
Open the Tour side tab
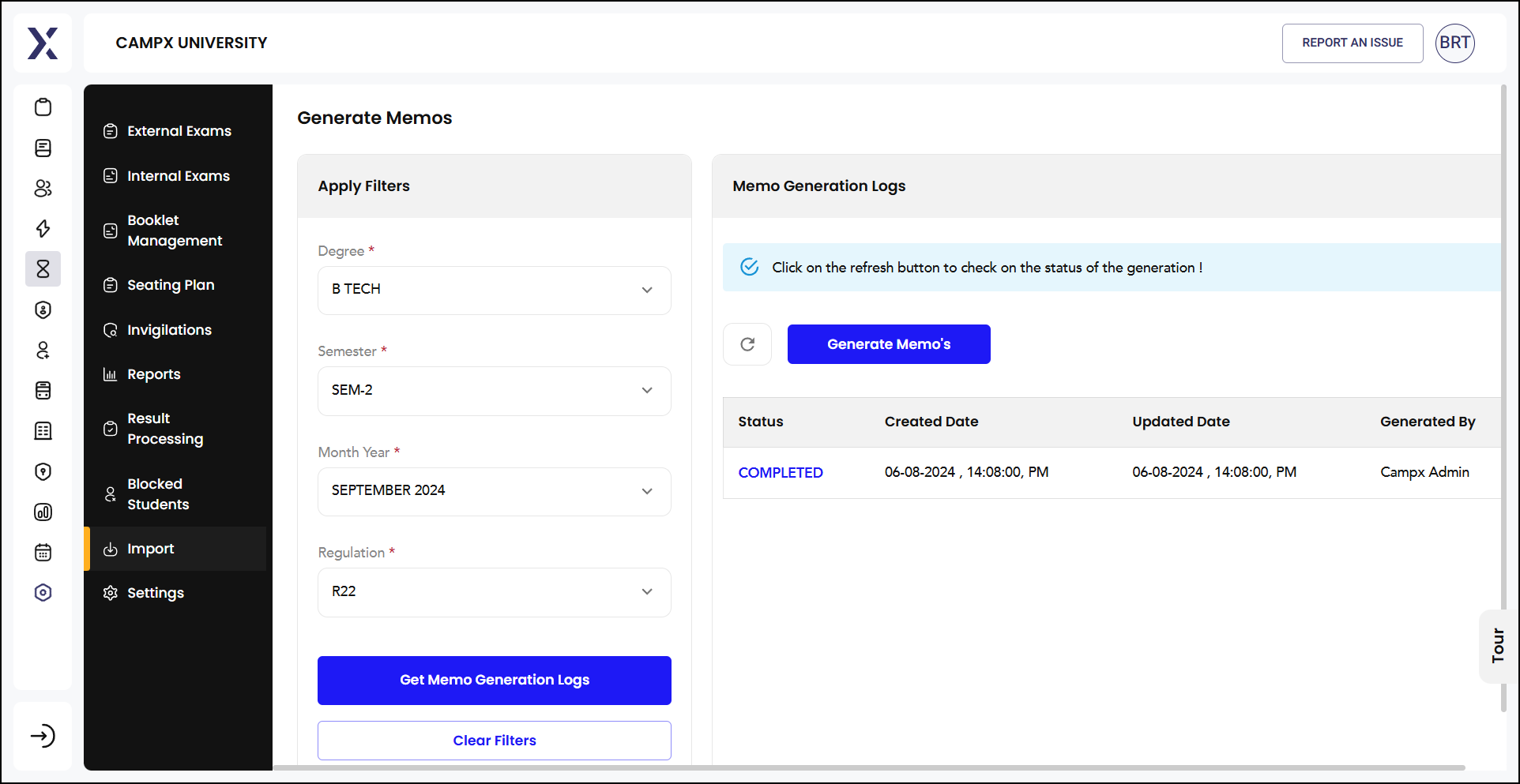(x=1497, y=646)
